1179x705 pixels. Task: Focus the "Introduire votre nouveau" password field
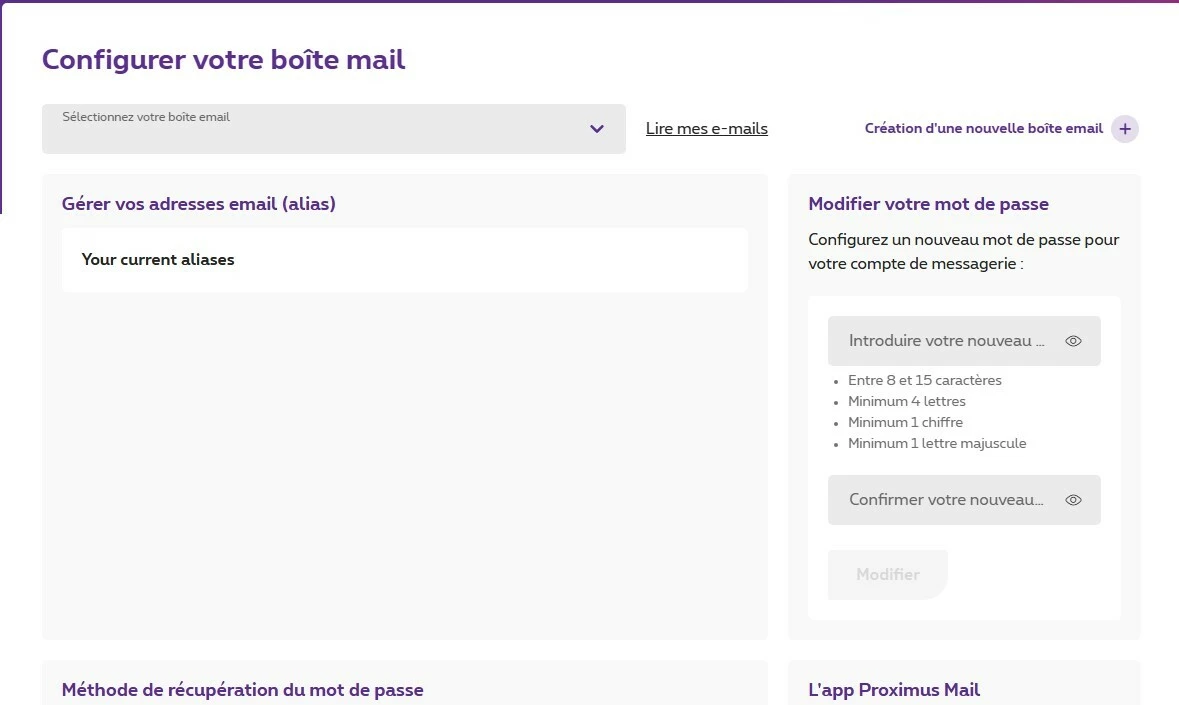[x=946, y=341]
